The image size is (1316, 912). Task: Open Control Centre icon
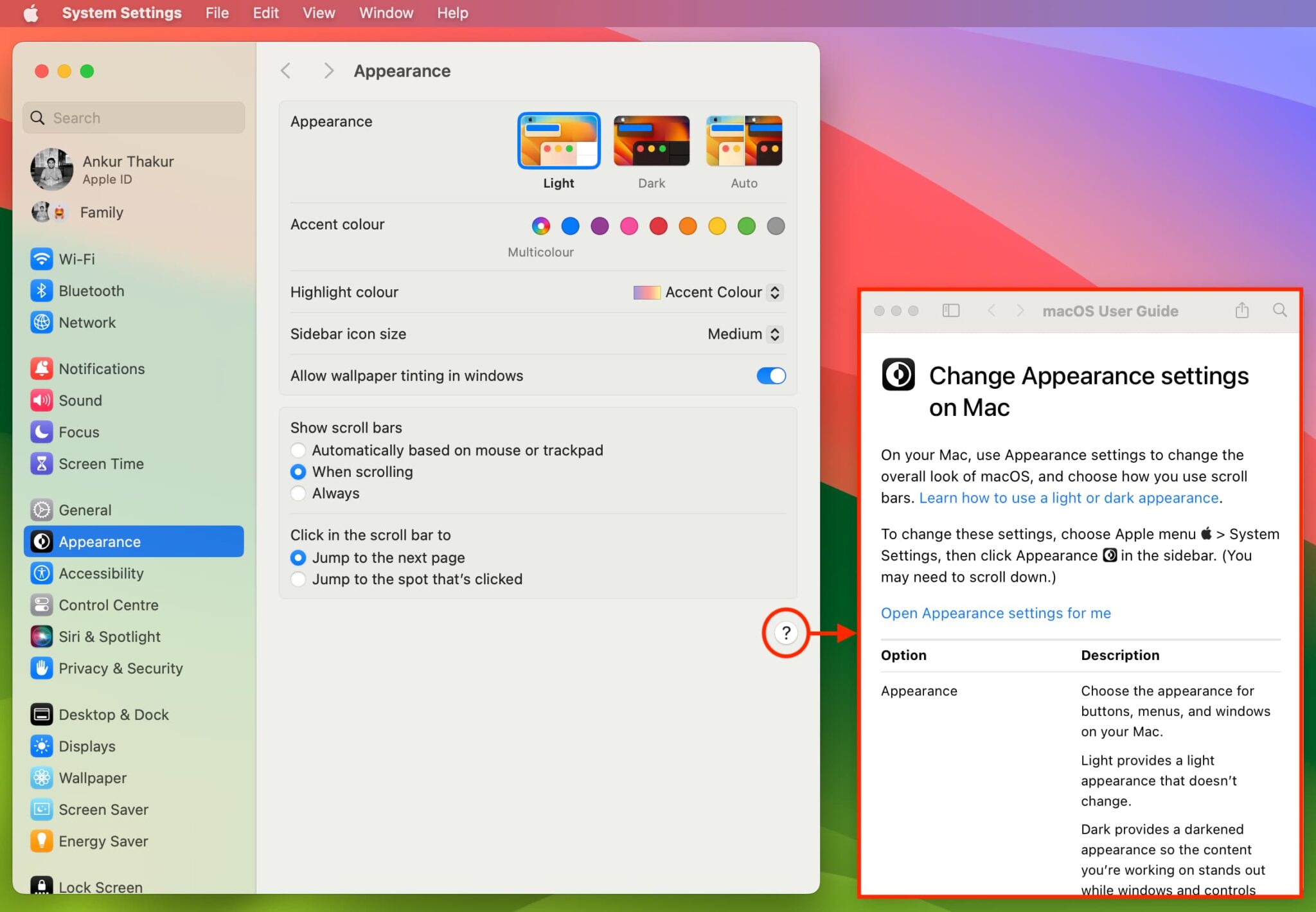coord(42,605)
